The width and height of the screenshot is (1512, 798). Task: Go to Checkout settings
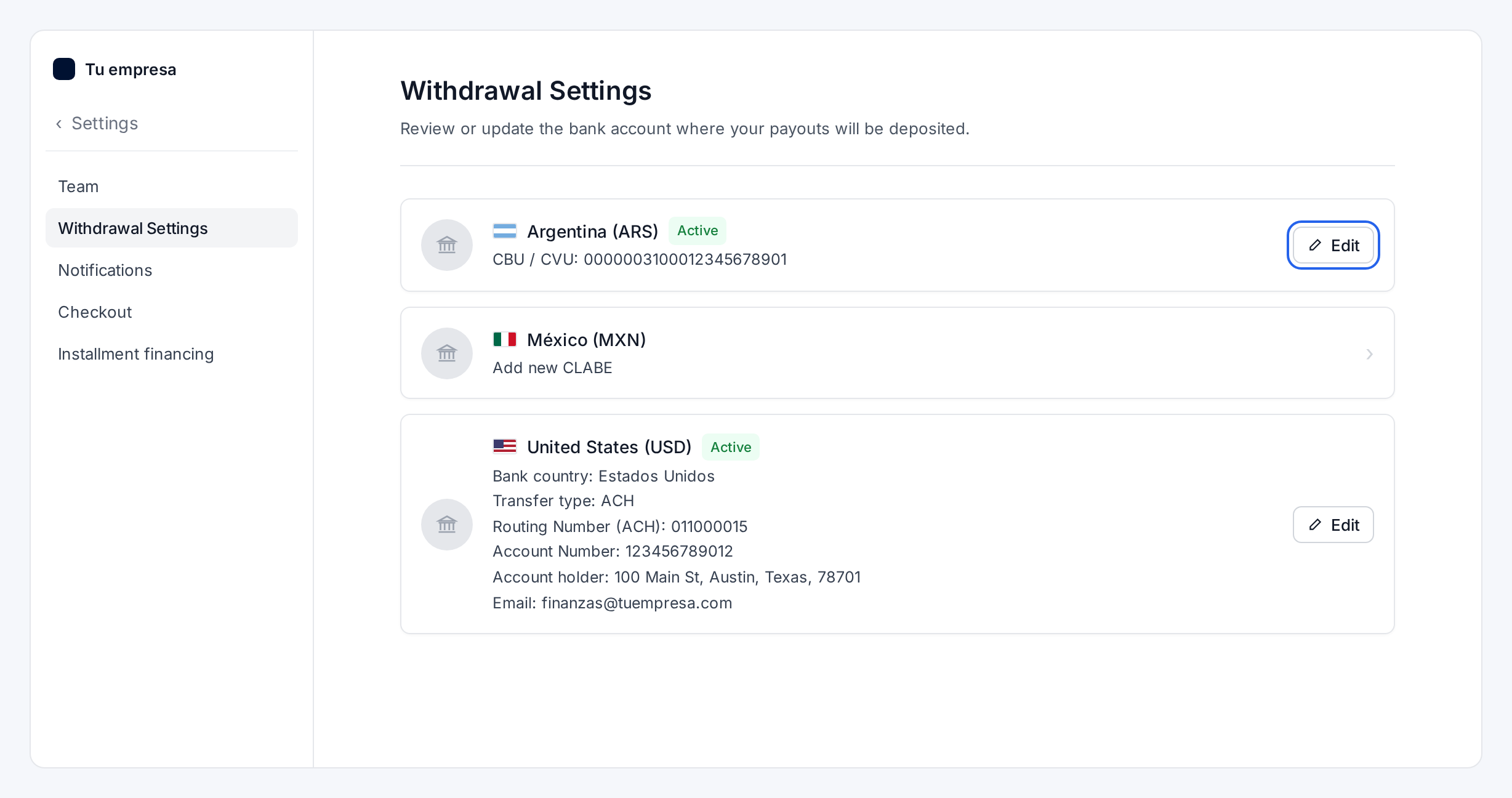(172, 312)
